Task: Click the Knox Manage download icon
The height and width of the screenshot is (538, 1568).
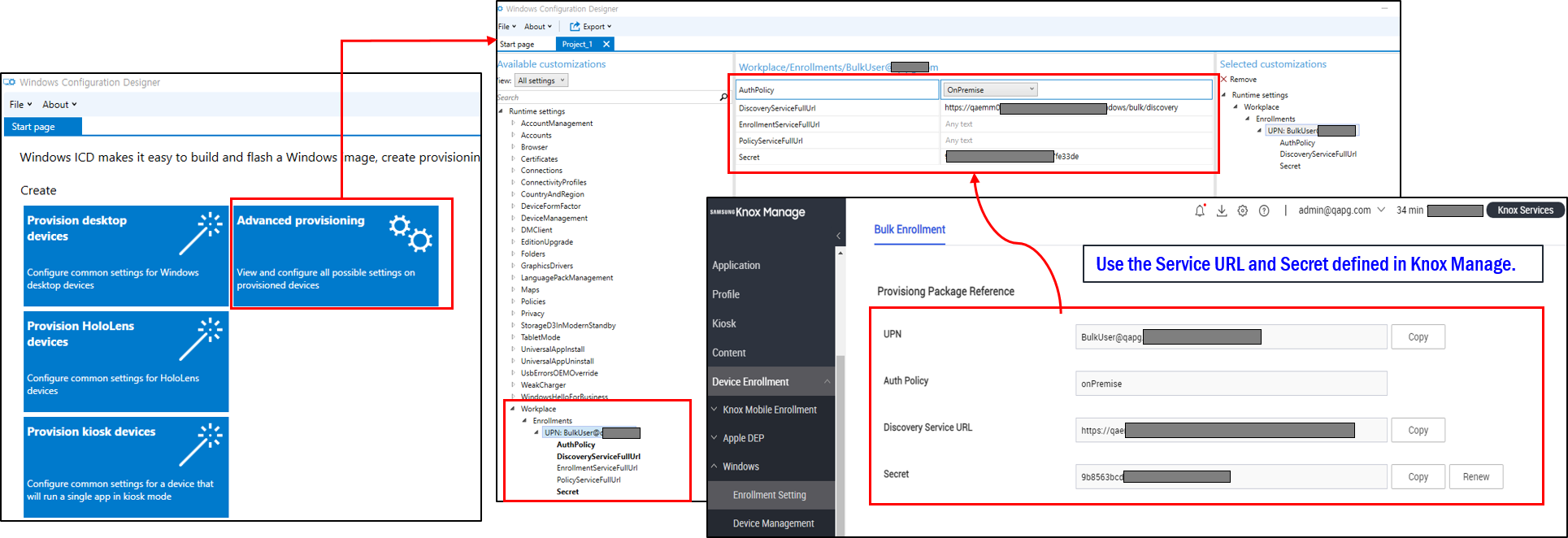Action: 1222,210
